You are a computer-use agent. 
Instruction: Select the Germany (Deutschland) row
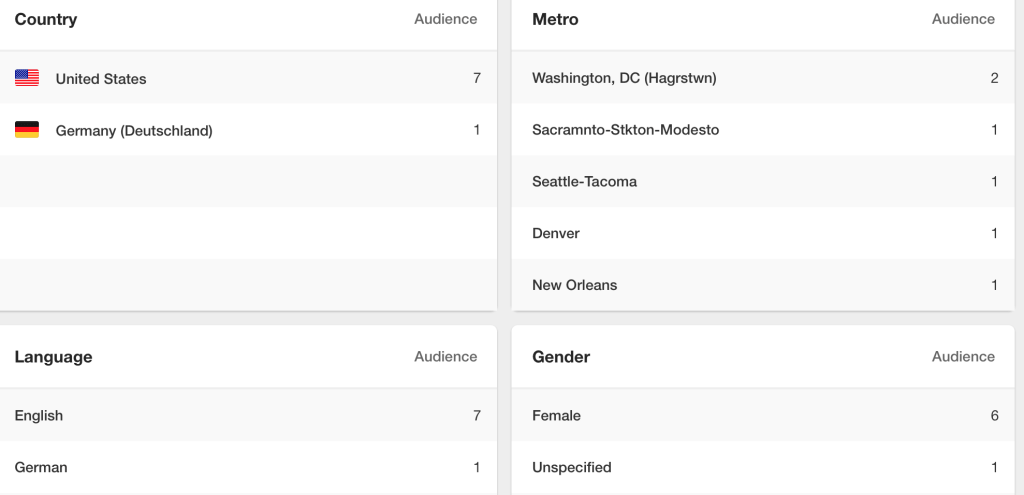tap(248, 130)
